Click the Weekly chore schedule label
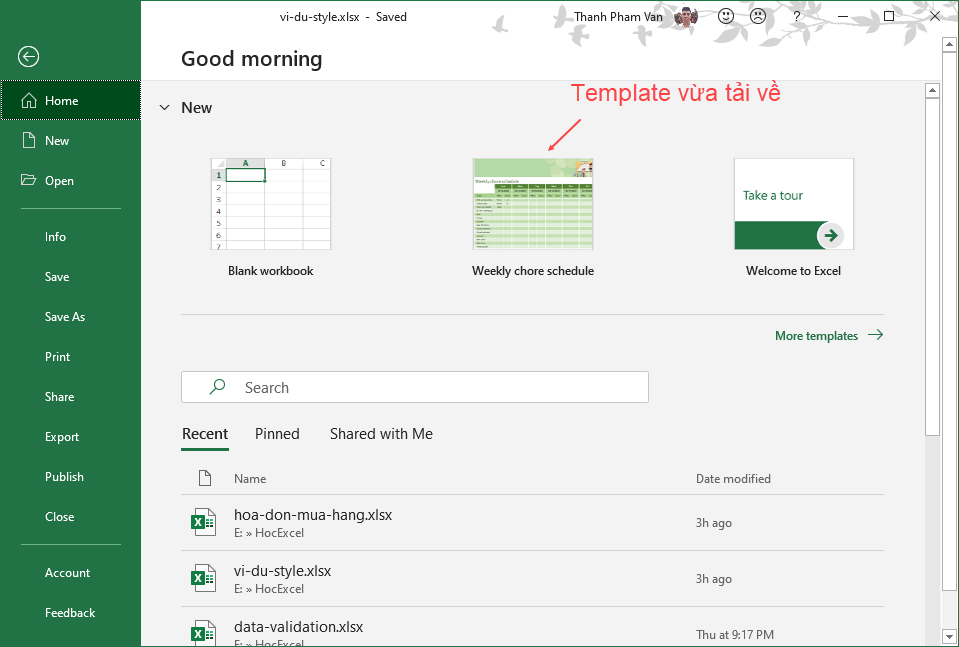 coord(533,271)
